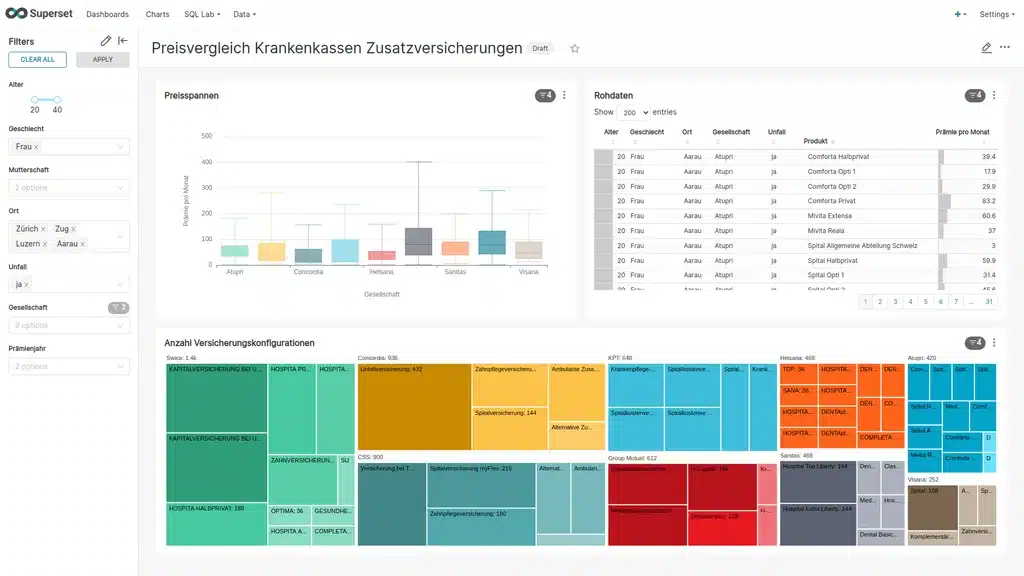The width and height of the screenshot is (1024, 576).
Task: Click Unfallversicherung: 432 treemap tile
Action: click(414, 407)
